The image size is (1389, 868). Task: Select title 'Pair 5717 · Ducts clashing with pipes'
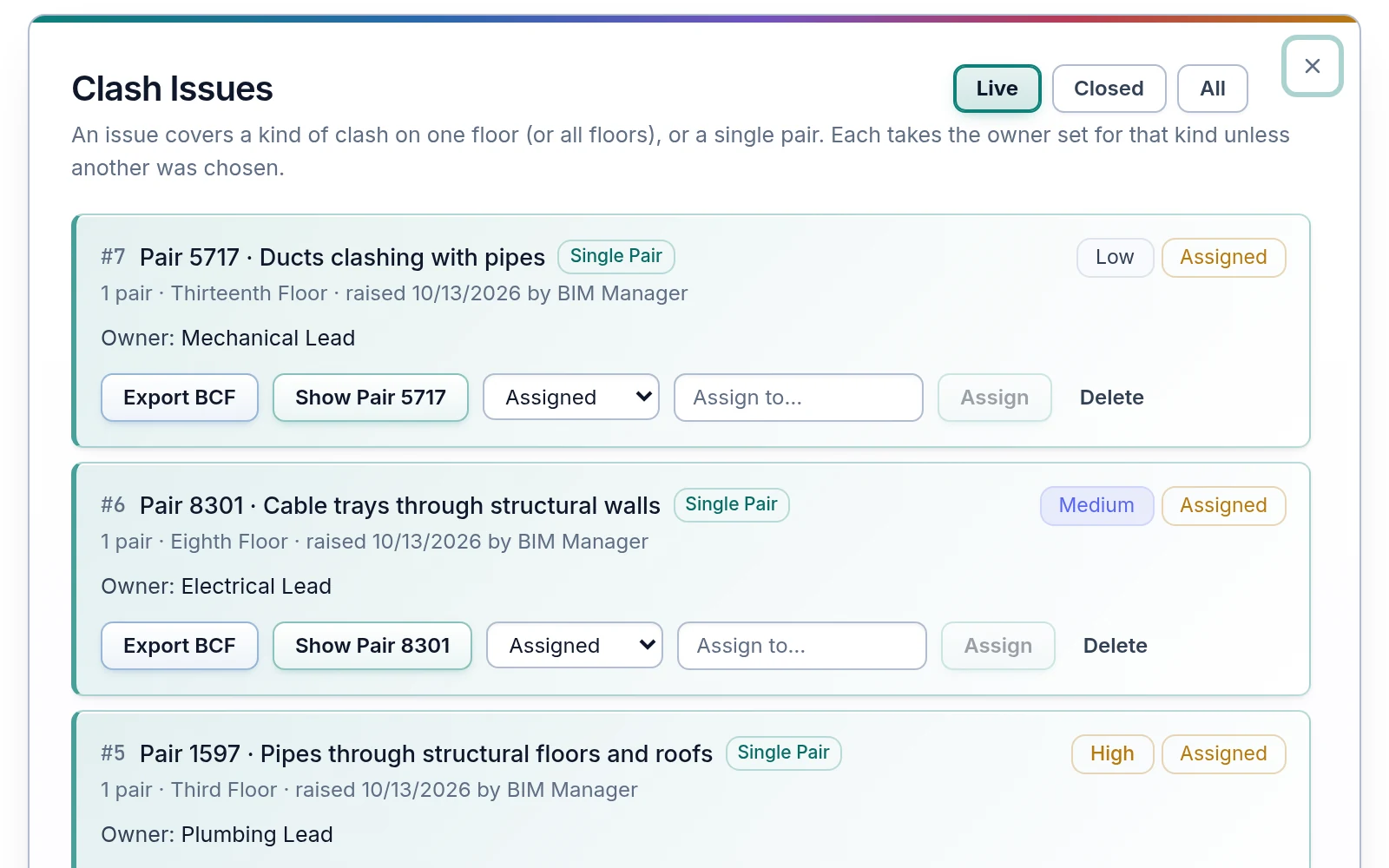pos(342,258)
